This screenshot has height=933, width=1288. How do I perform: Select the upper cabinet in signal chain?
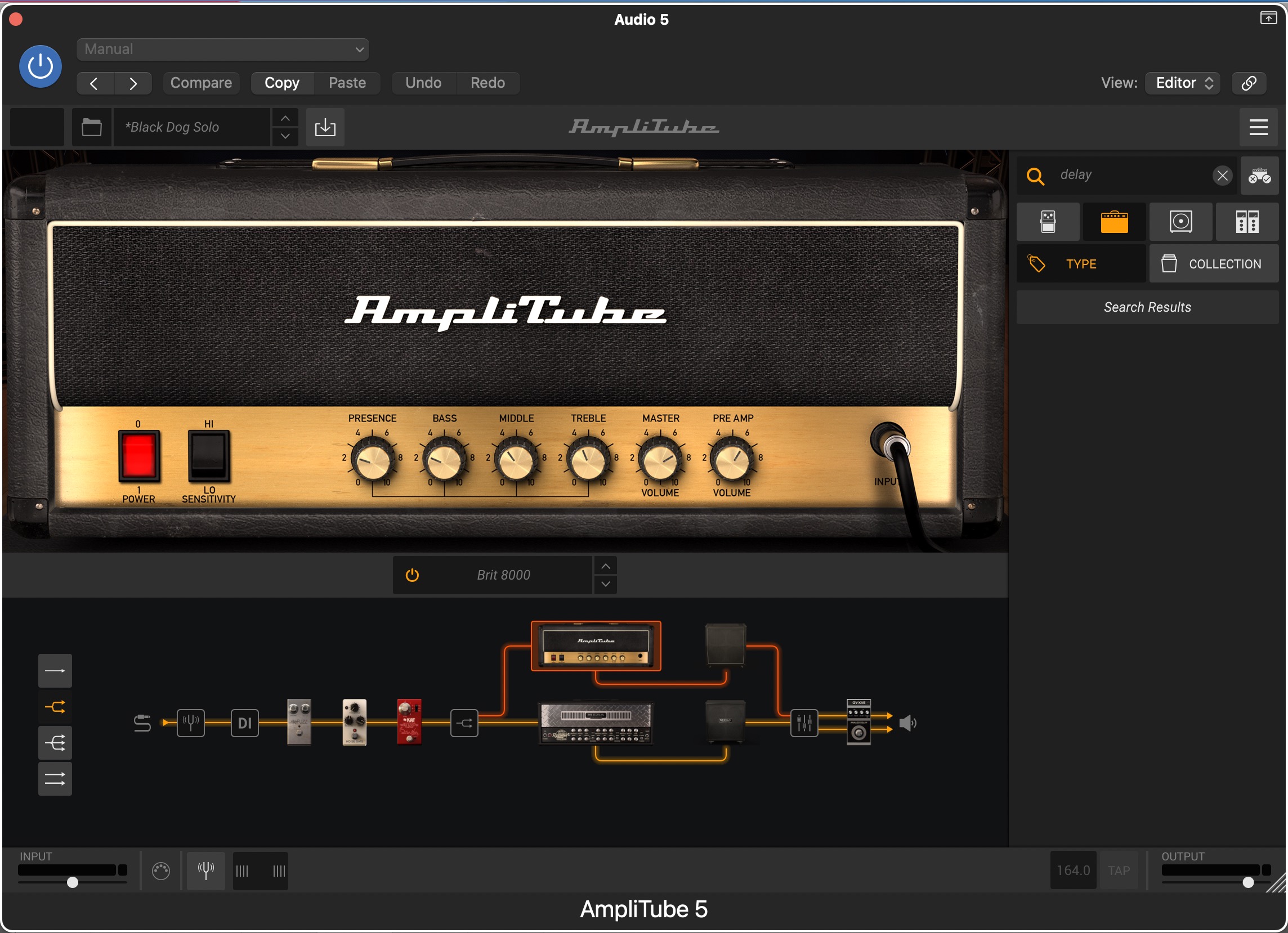[725, 644]
